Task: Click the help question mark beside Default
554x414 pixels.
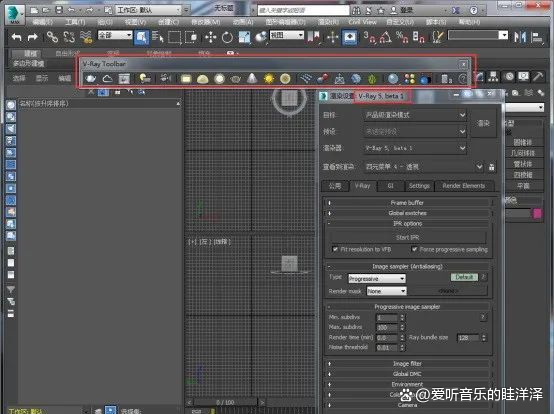Action: (x=484, y=277)
